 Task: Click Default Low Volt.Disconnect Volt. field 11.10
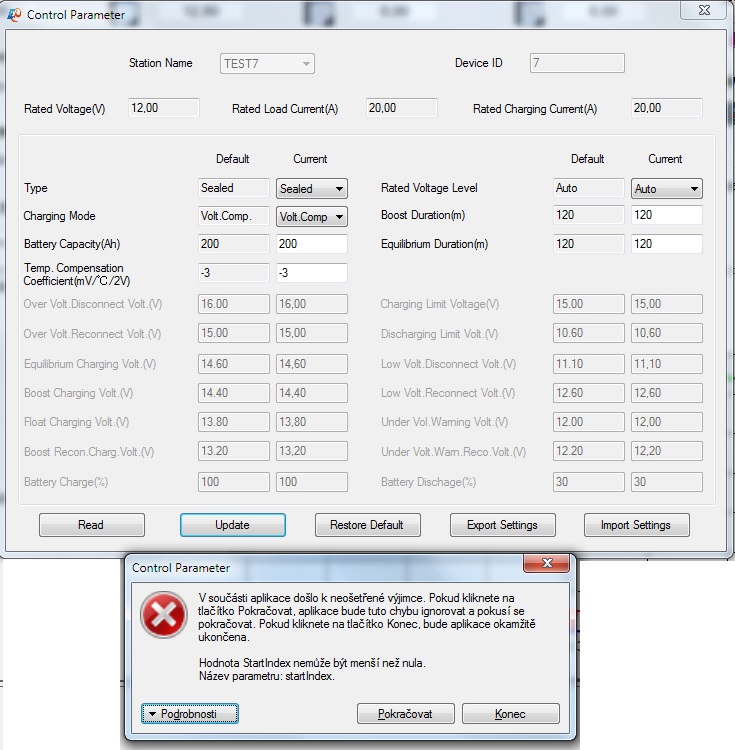tap(589, 364)
